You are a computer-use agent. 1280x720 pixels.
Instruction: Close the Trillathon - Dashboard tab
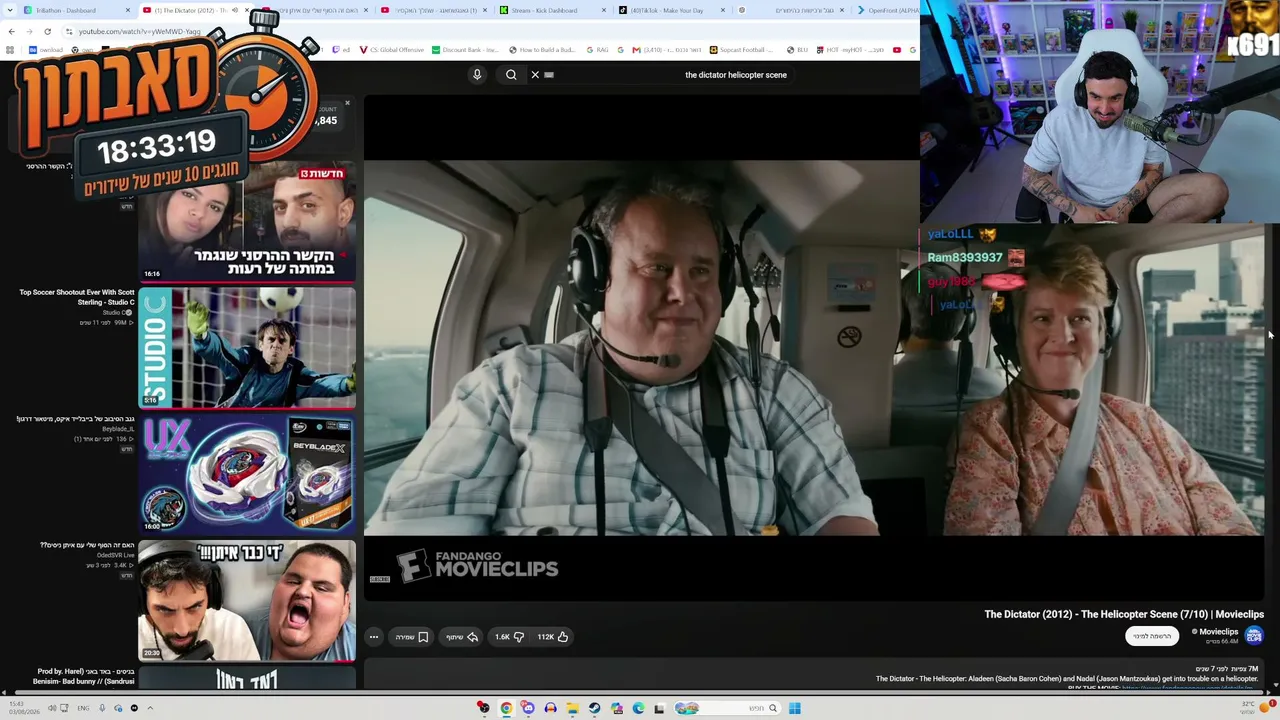pos(128,10)
